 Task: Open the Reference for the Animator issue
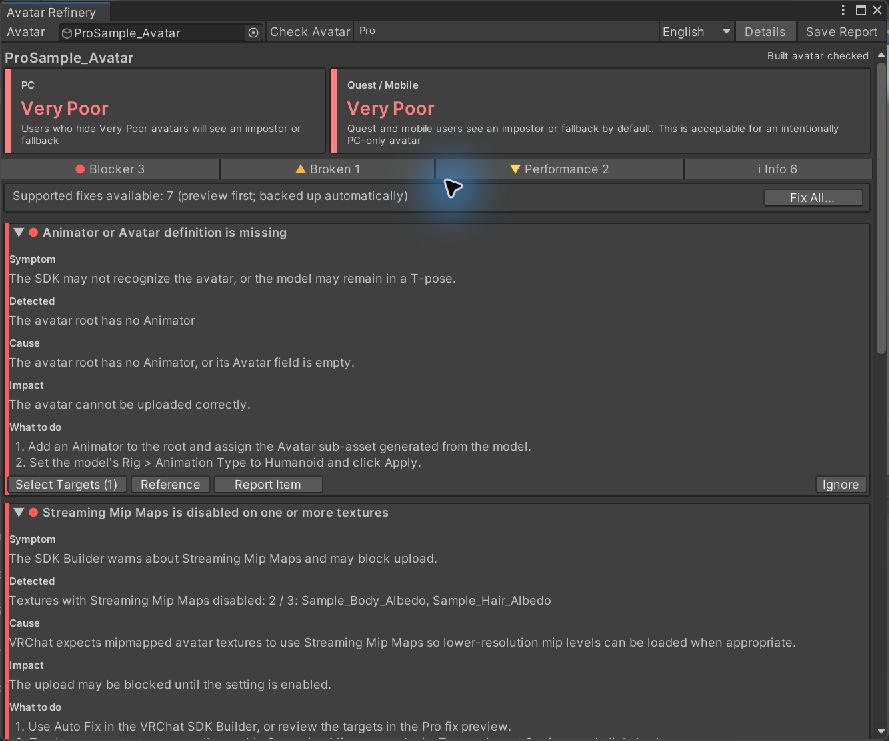pos(170,485)
